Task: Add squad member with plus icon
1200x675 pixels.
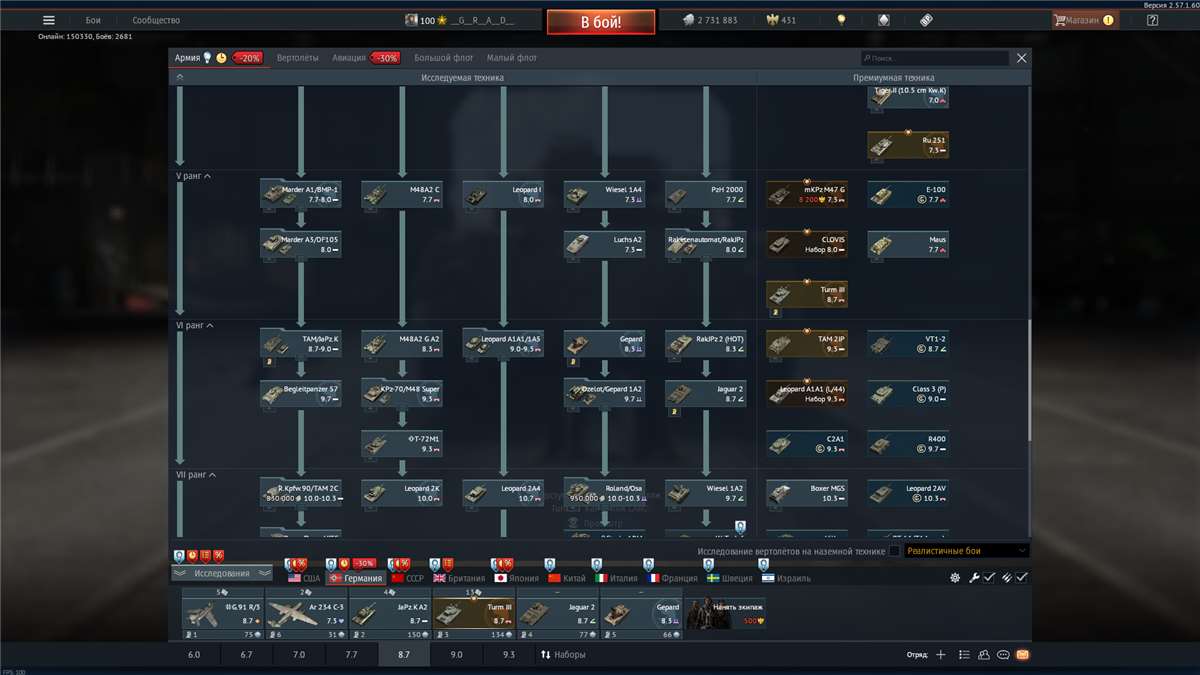Action: (x=940, y=655)
